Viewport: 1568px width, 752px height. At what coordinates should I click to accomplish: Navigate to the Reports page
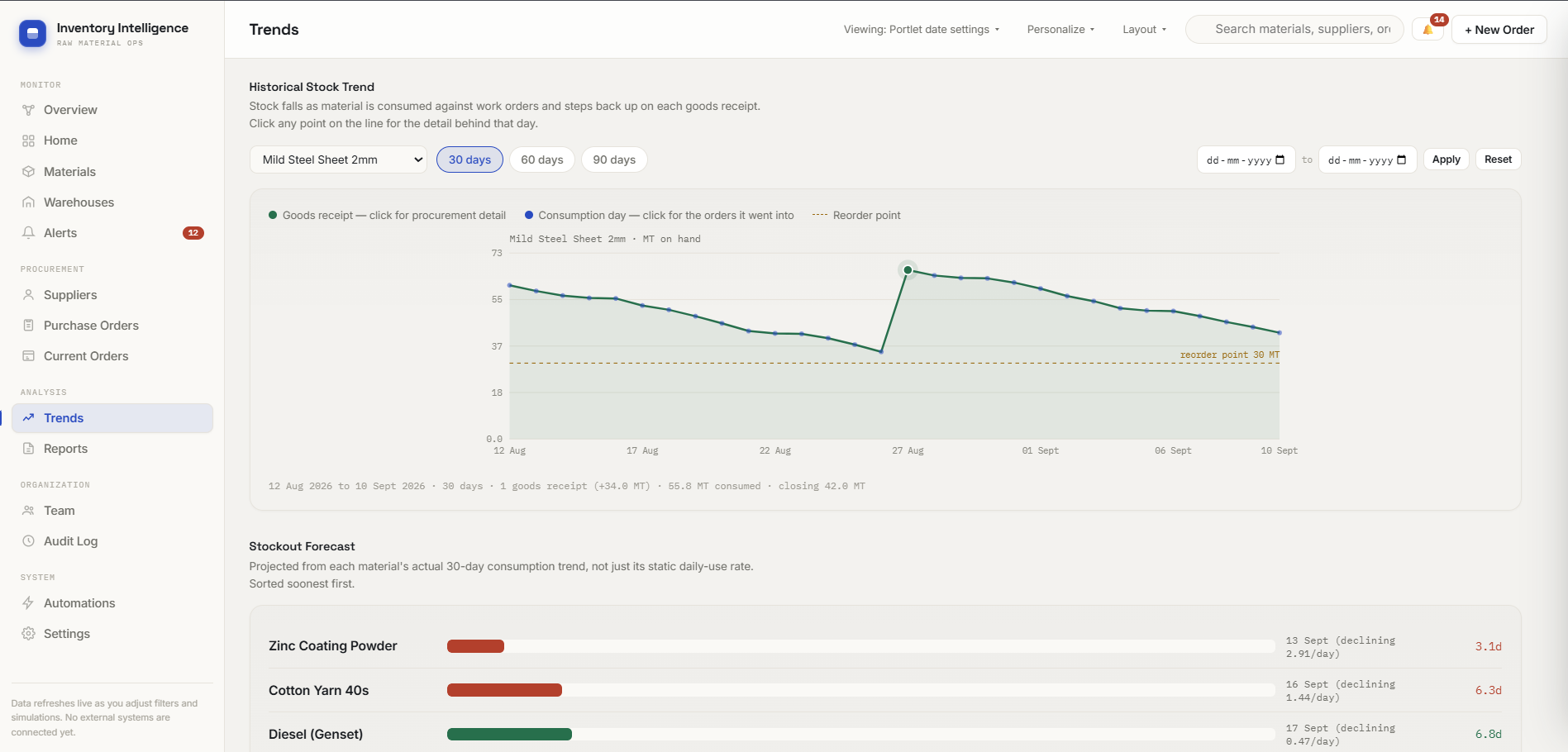112,449
